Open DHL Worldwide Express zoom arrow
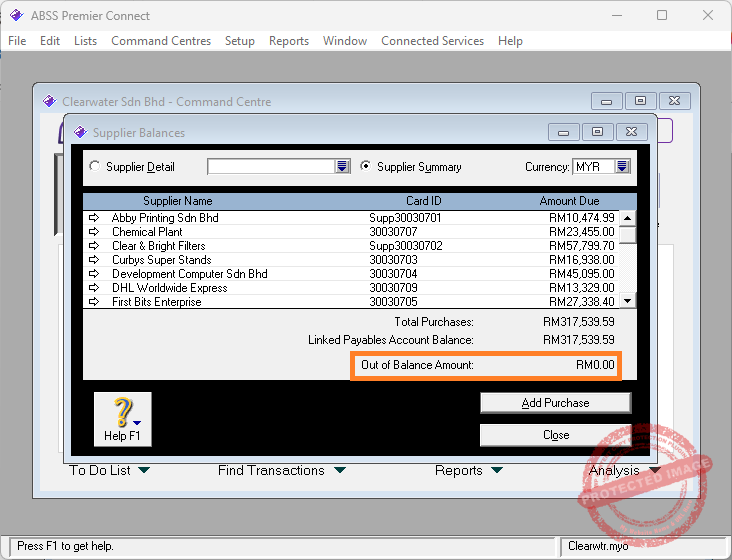The width and height of the screenshot is (732, 560). (94, 287)
